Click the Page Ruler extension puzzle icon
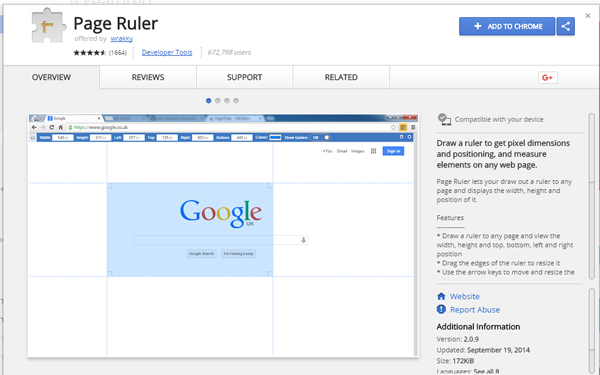Viewport: 600px width, 375px height. click(49, 26)
